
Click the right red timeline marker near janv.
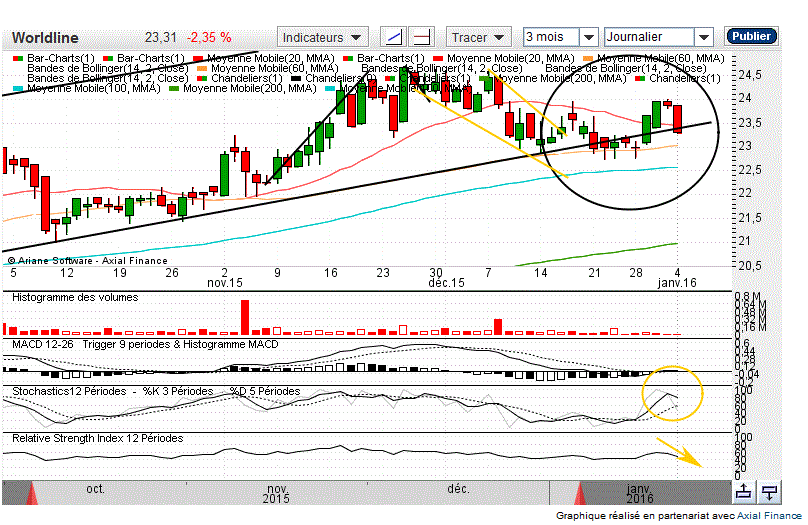click(x=580, y=494)
